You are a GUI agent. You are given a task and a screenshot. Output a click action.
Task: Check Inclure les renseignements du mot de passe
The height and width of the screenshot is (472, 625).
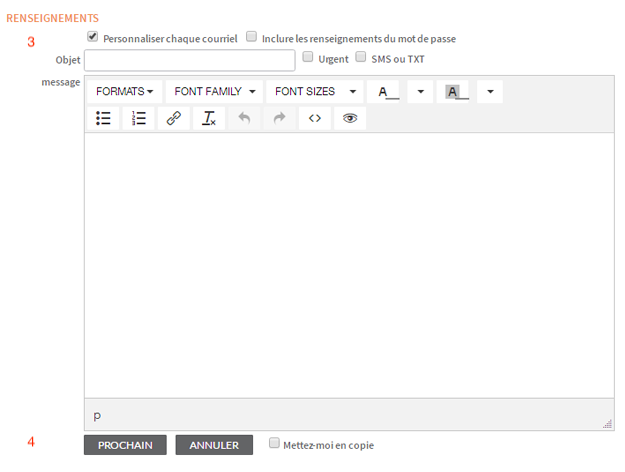coord(252,37)
